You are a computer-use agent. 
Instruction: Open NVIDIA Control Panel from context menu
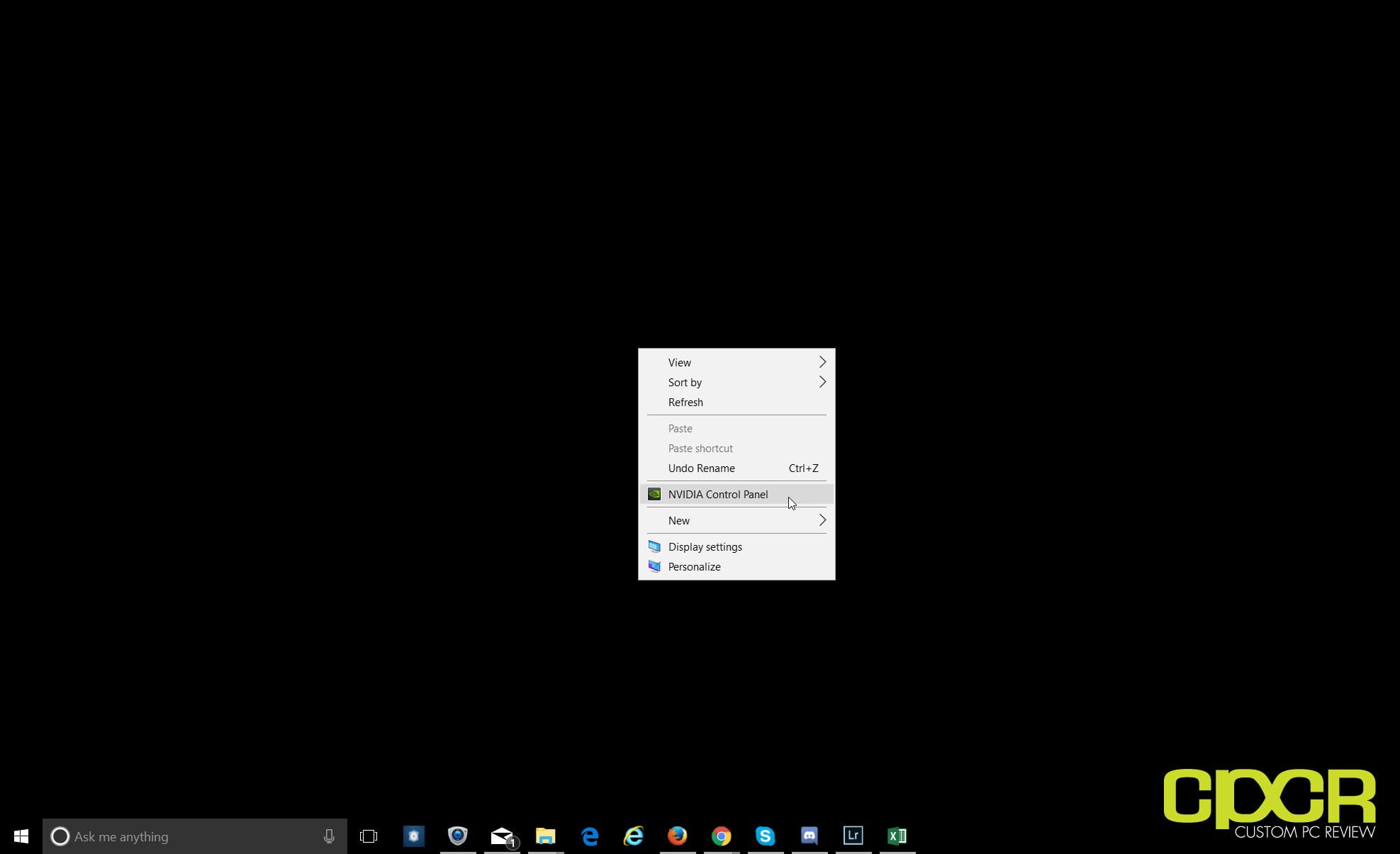[x=737, y=494]
